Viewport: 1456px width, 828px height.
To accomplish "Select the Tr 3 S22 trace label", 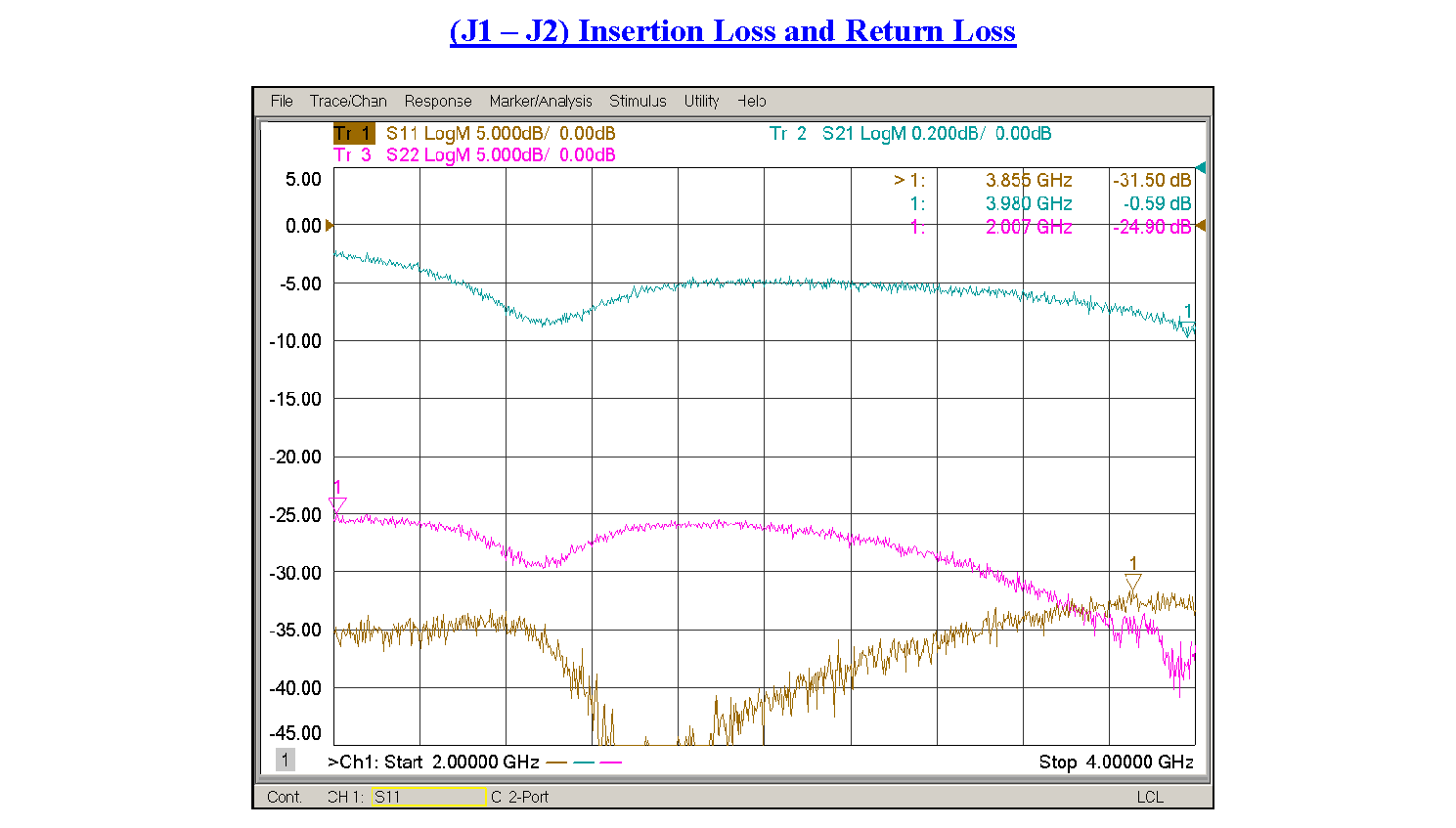I will [x=474, y=155].
